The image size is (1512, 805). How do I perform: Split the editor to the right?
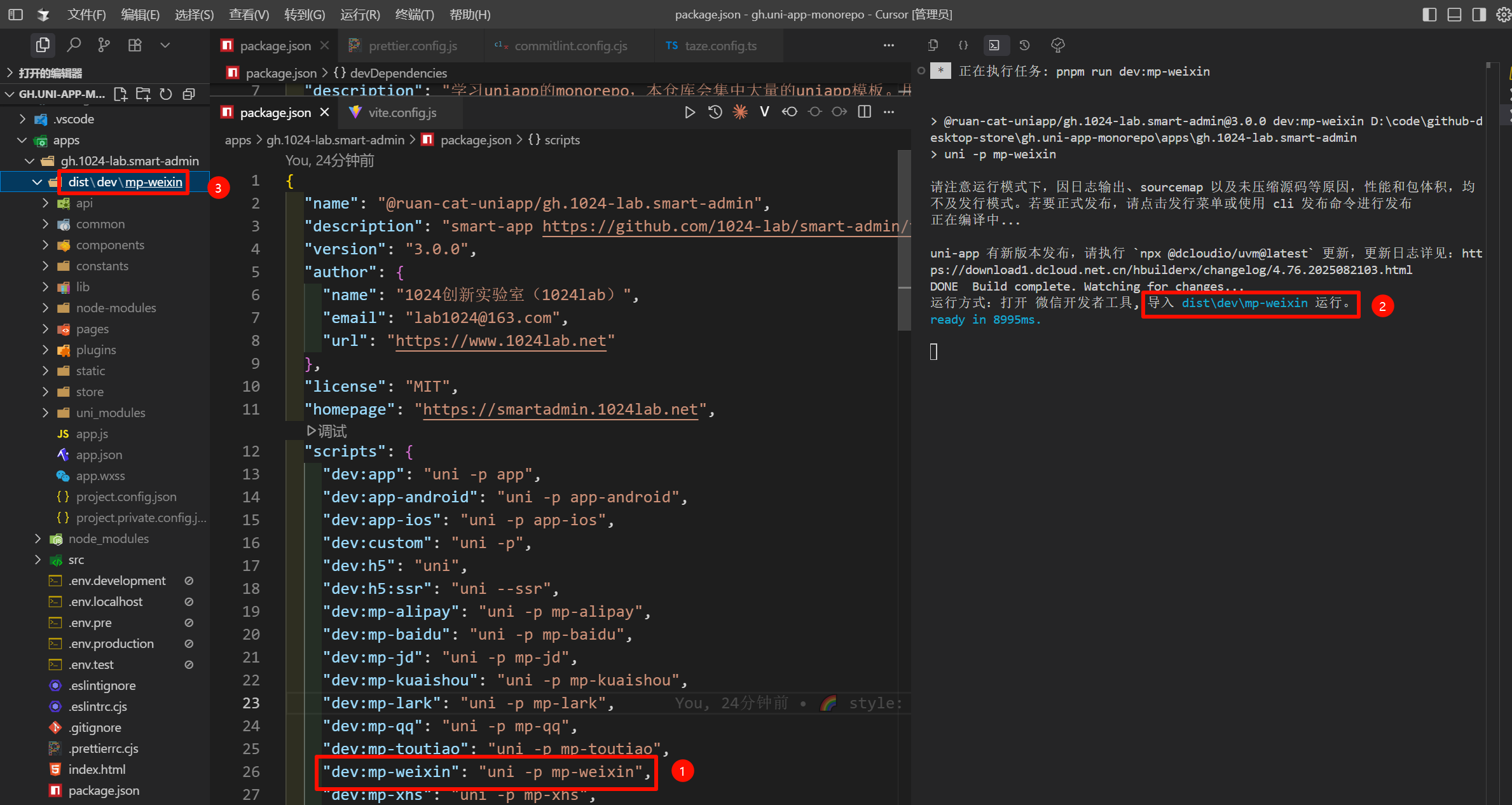point(864,113)
